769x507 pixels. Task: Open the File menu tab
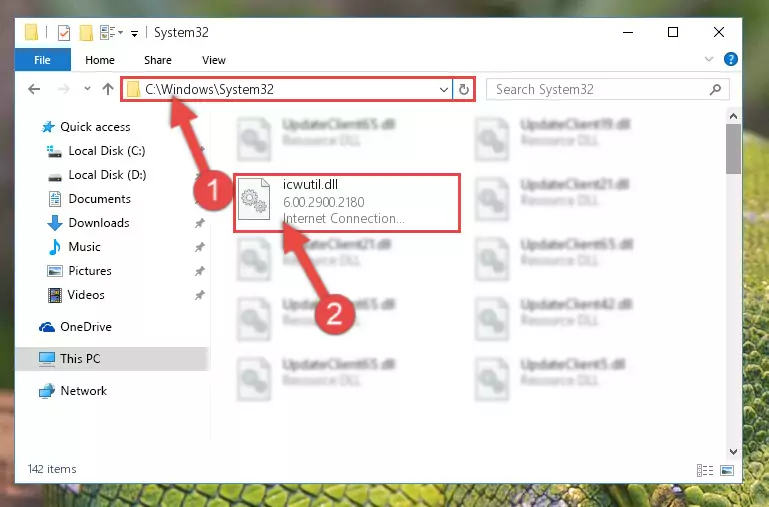(43, 60)
